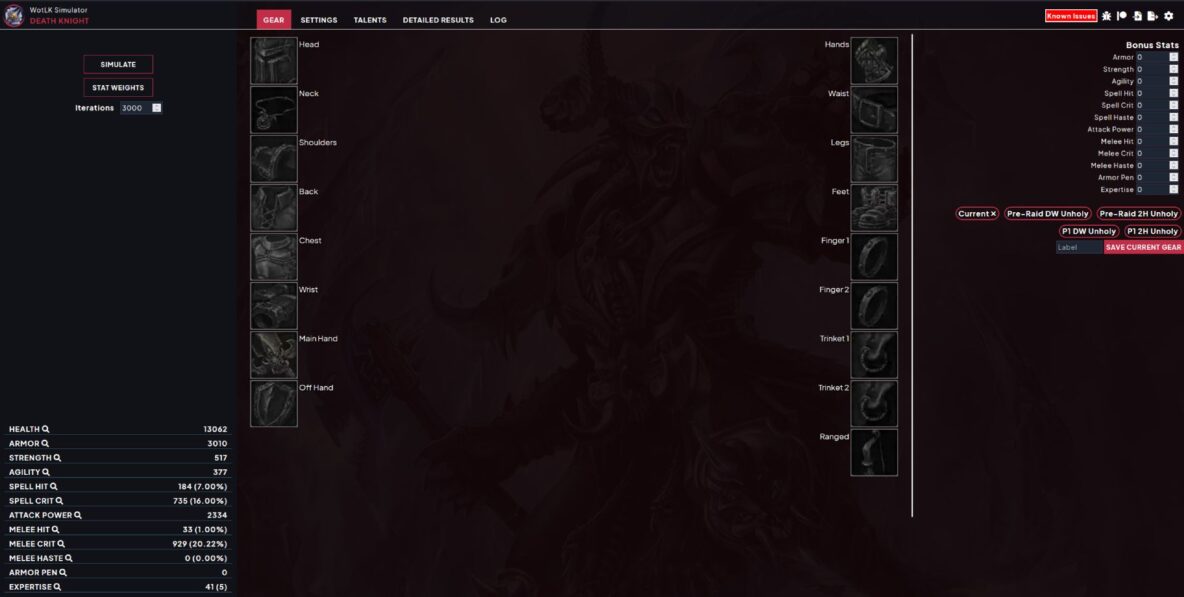Open the DETAILED RESULTS tab
The height and width of the screenshot is (597, 1184).
click(x=438, y=19)
